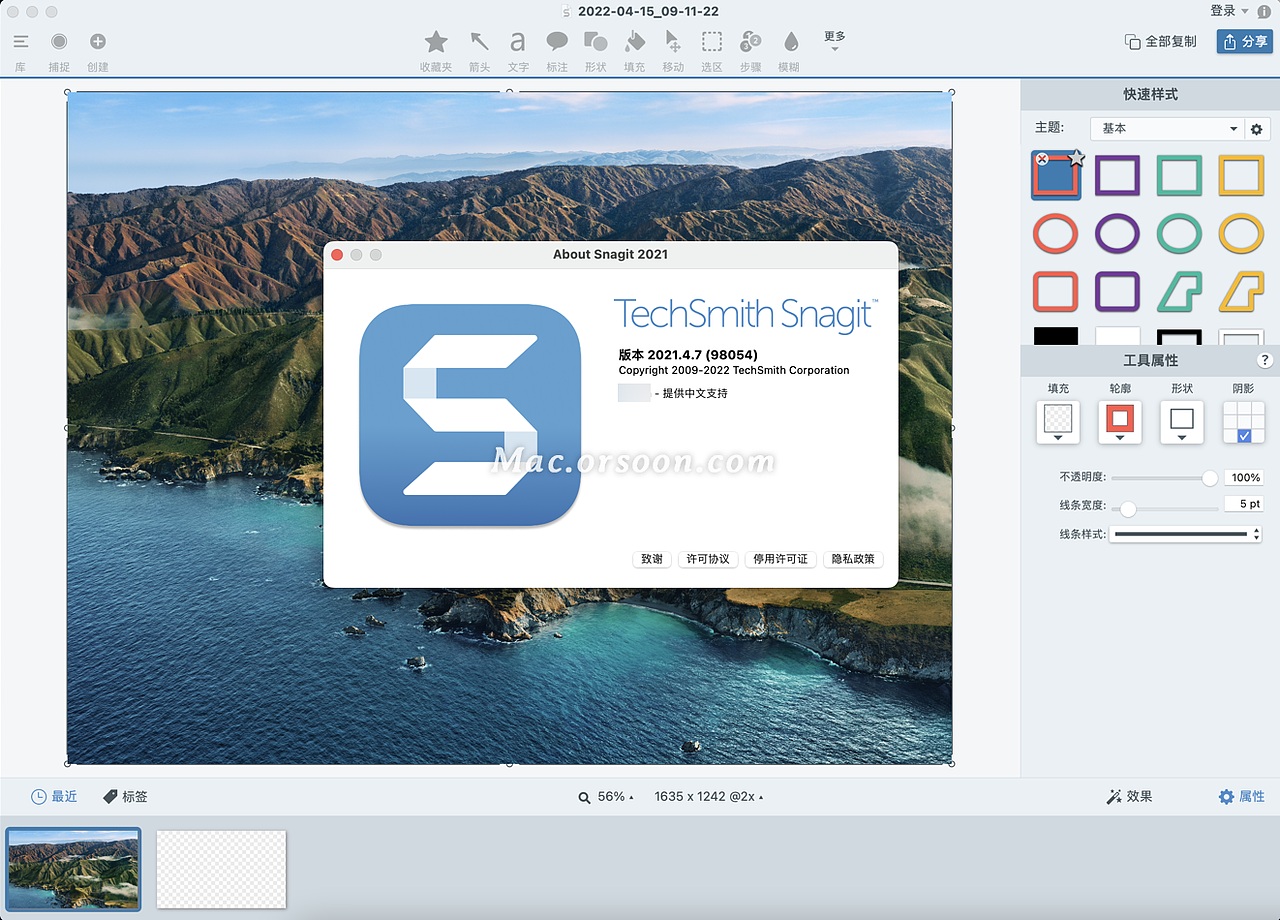Click the 停用许可证 button in About dialog
Image resolution: width=1280 pixels, height=920 pixels.
(x=780, y=559)
